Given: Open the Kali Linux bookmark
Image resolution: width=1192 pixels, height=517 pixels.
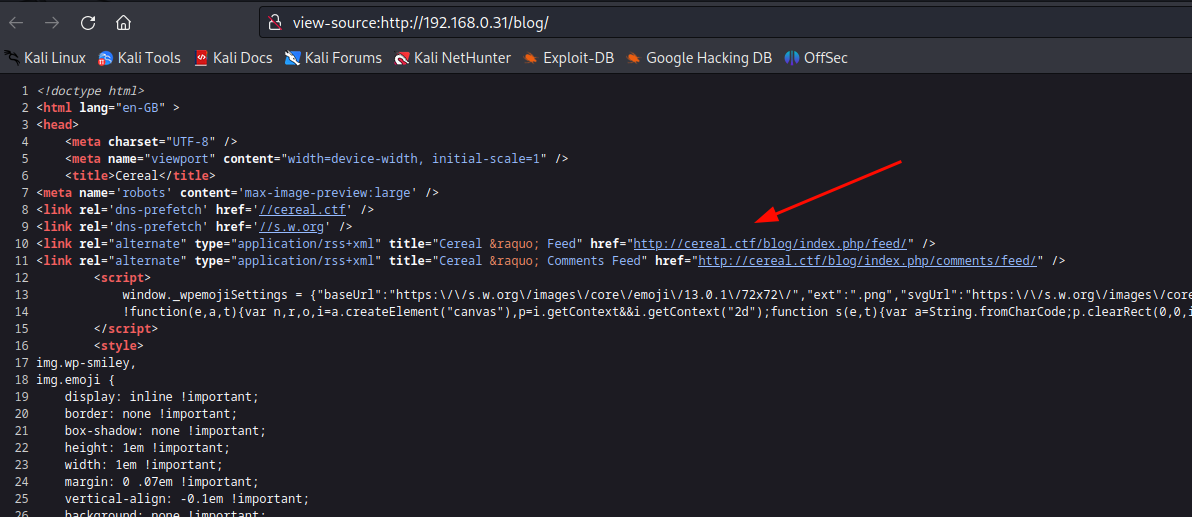Looking at the screenshot, I should coord(45,58).
